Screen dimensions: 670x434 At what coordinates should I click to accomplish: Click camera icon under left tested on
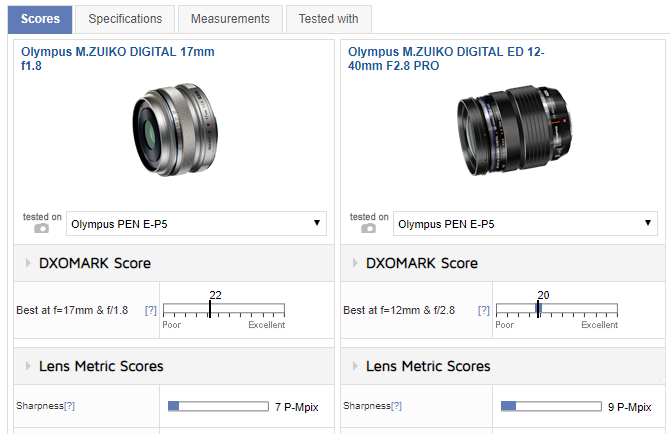coord(41,229)
